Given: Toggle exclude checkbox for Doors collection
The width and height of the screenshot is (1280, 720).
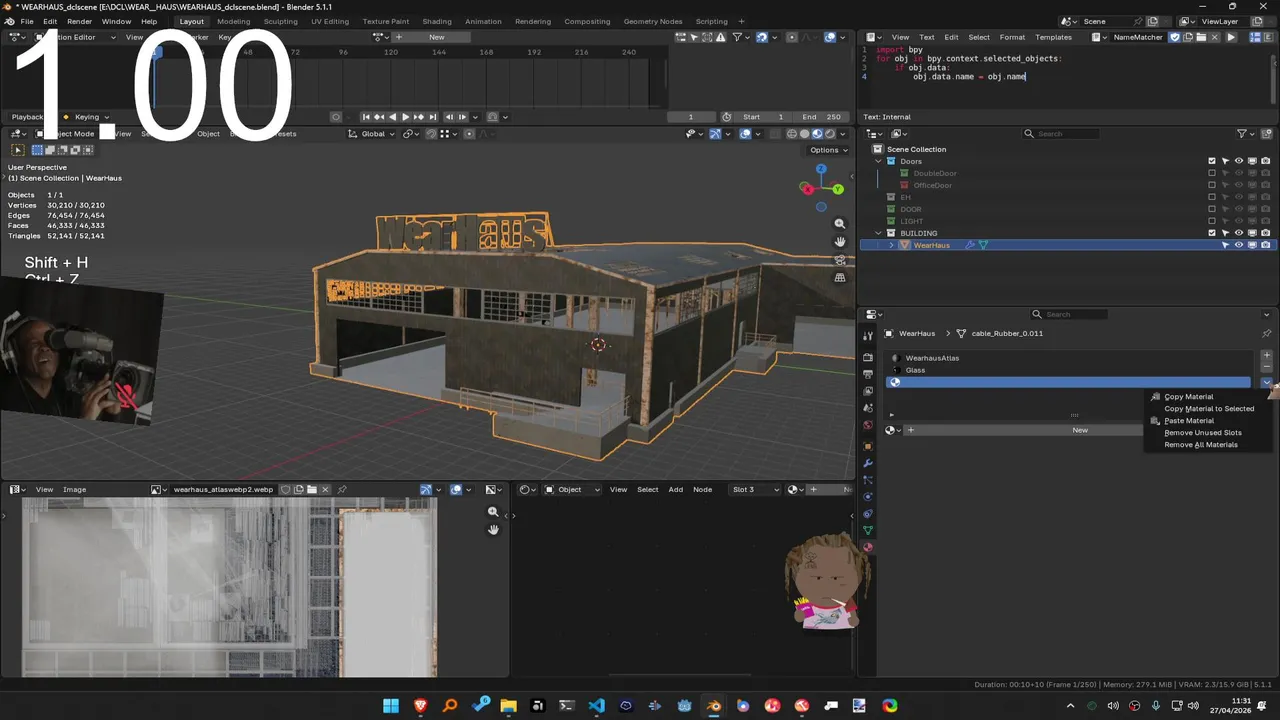Looking at the screenshot, I should click(1212, 161).
